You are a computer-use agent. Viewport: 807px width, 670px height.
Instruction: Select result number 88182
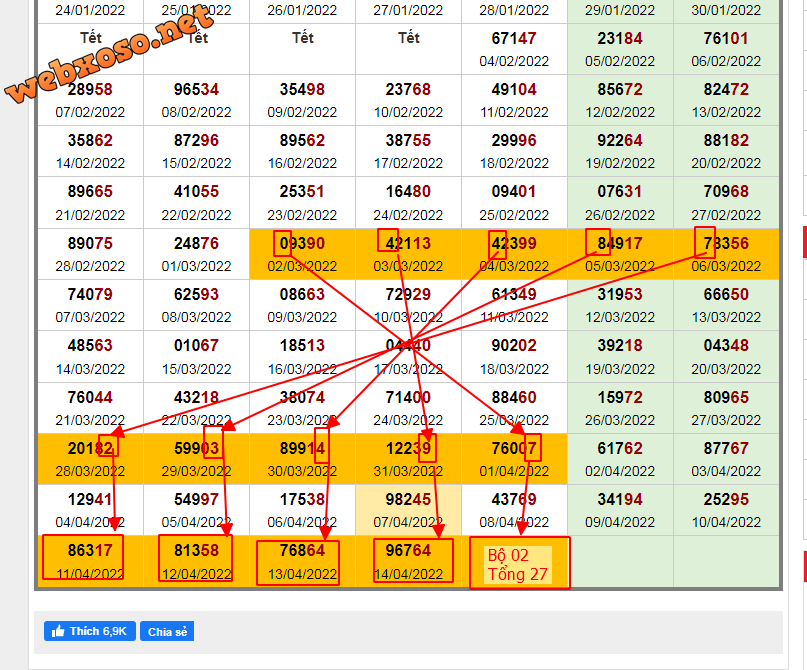[x=726, y=140]
